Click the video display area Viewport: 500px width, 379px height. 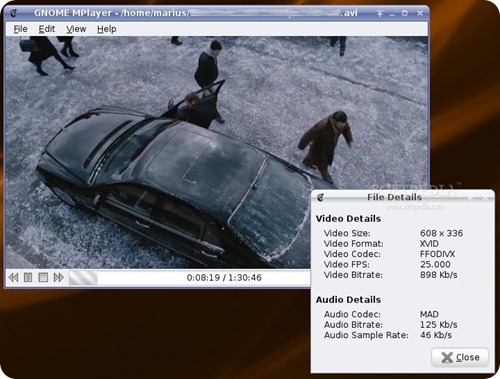click(x=217, y=152)
